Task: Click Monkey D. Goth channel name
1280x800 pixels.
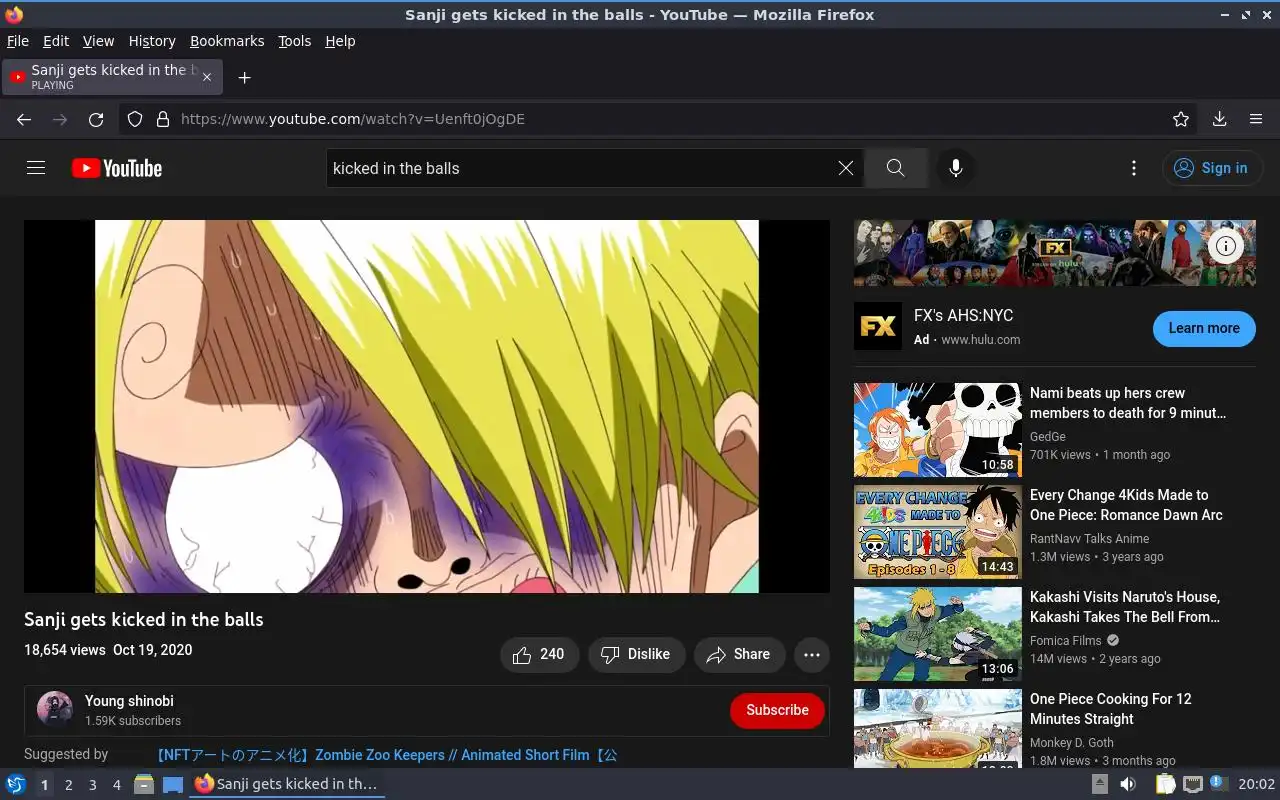Action: tap(1071, 743)
